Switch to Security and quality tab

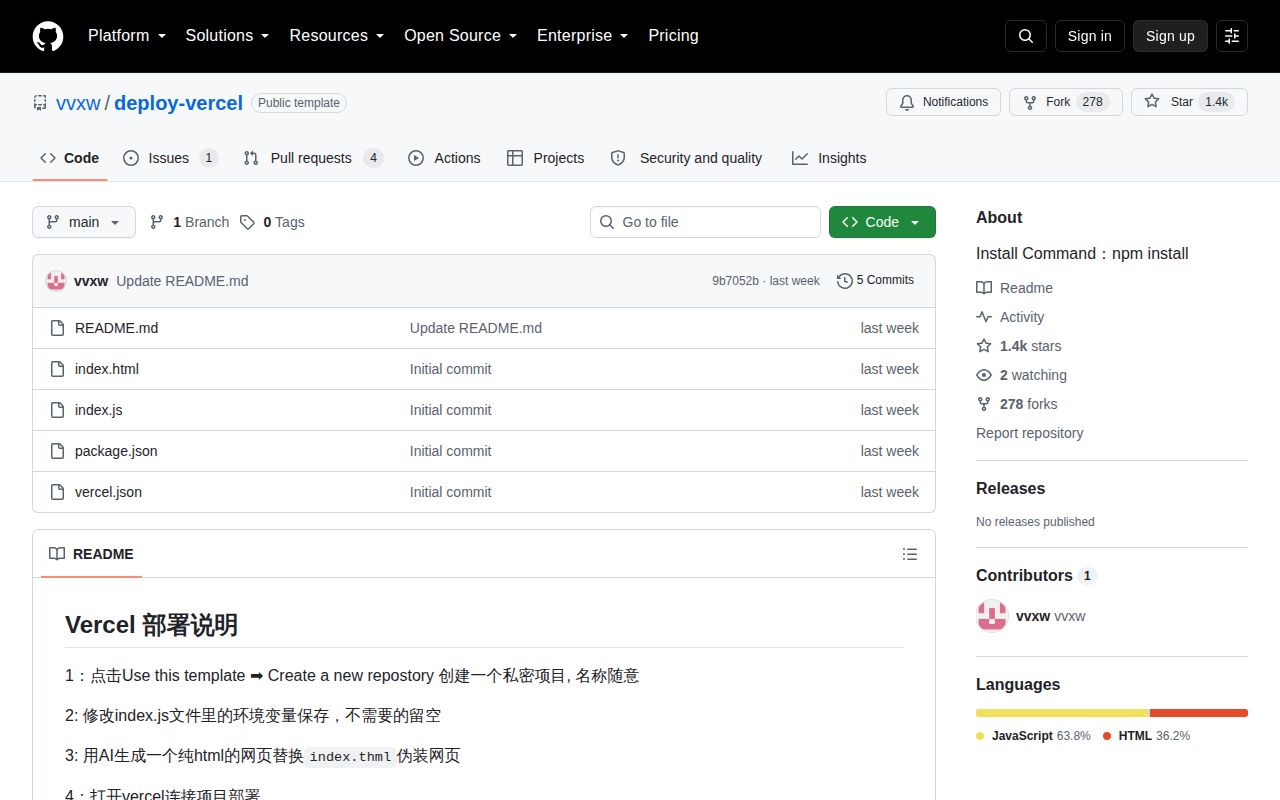[686, 158]
